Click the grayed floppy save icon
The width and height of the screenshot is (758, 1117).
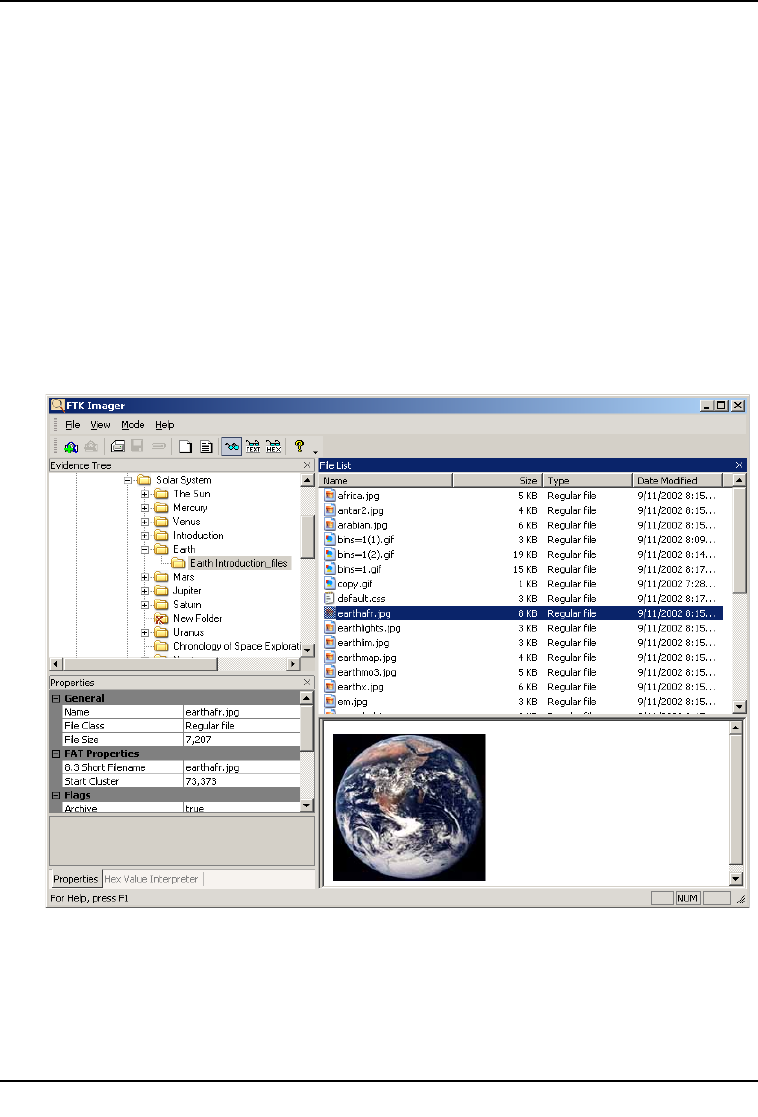[137, 447]
